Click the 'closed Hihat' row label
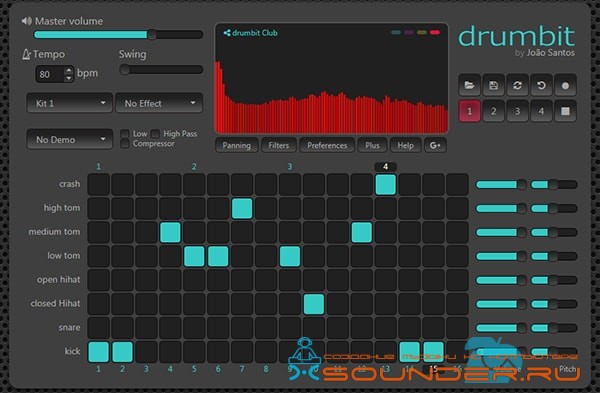The height and width of the screenshot is (393, 600). pos(55,303)
